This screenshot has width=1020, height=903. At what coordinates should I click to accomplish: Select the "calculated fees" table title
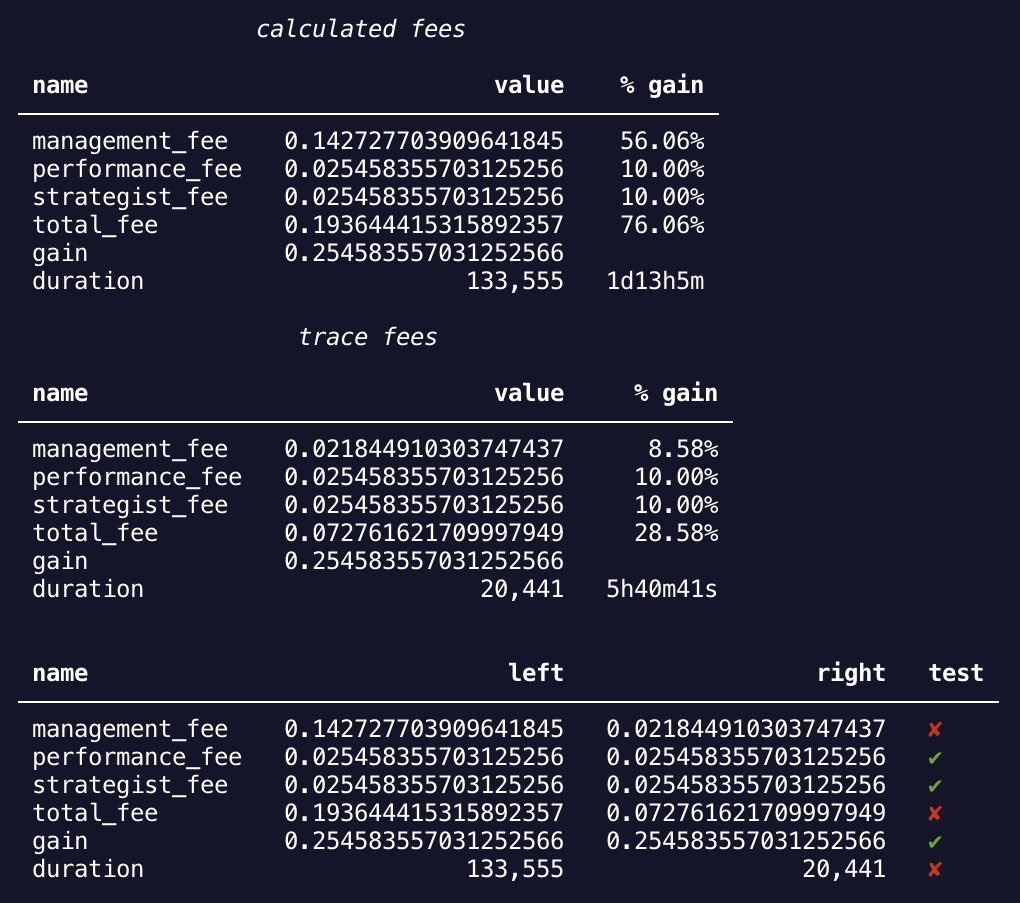point(360,29)
